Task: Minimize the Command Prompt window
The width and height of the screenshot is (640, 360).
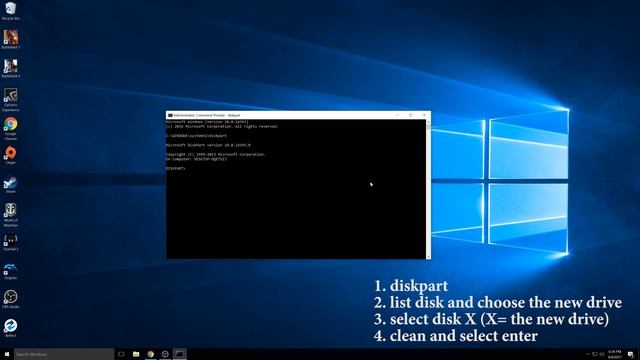Action: [397, 115]
